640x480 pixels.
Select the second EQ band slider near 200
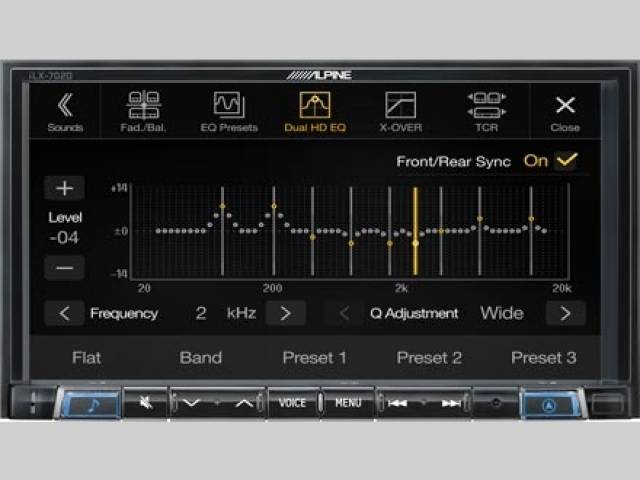(274, 231)
